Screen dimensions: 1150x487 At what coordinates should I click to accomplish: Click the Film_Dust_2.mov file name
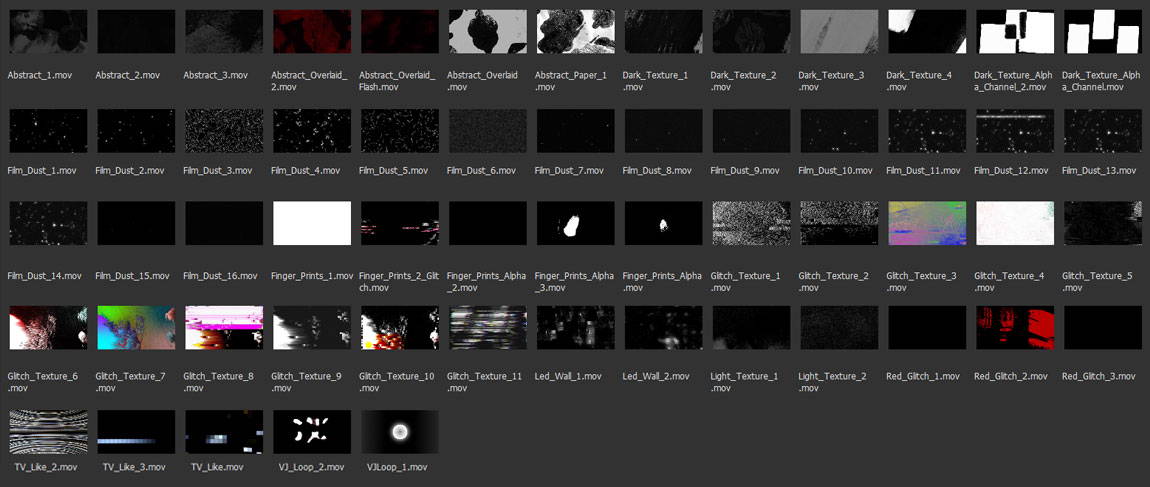[x=130, y=171]
